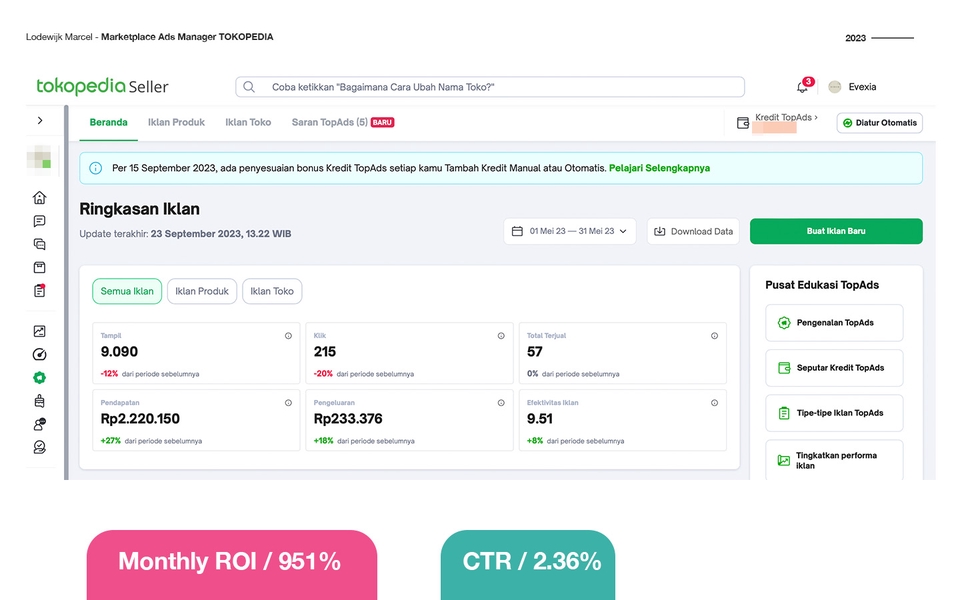The width and height of the screenshot is (960, 600).
Task: Select the orders box icon in sidebar
Action: click(x=40, y=267)
